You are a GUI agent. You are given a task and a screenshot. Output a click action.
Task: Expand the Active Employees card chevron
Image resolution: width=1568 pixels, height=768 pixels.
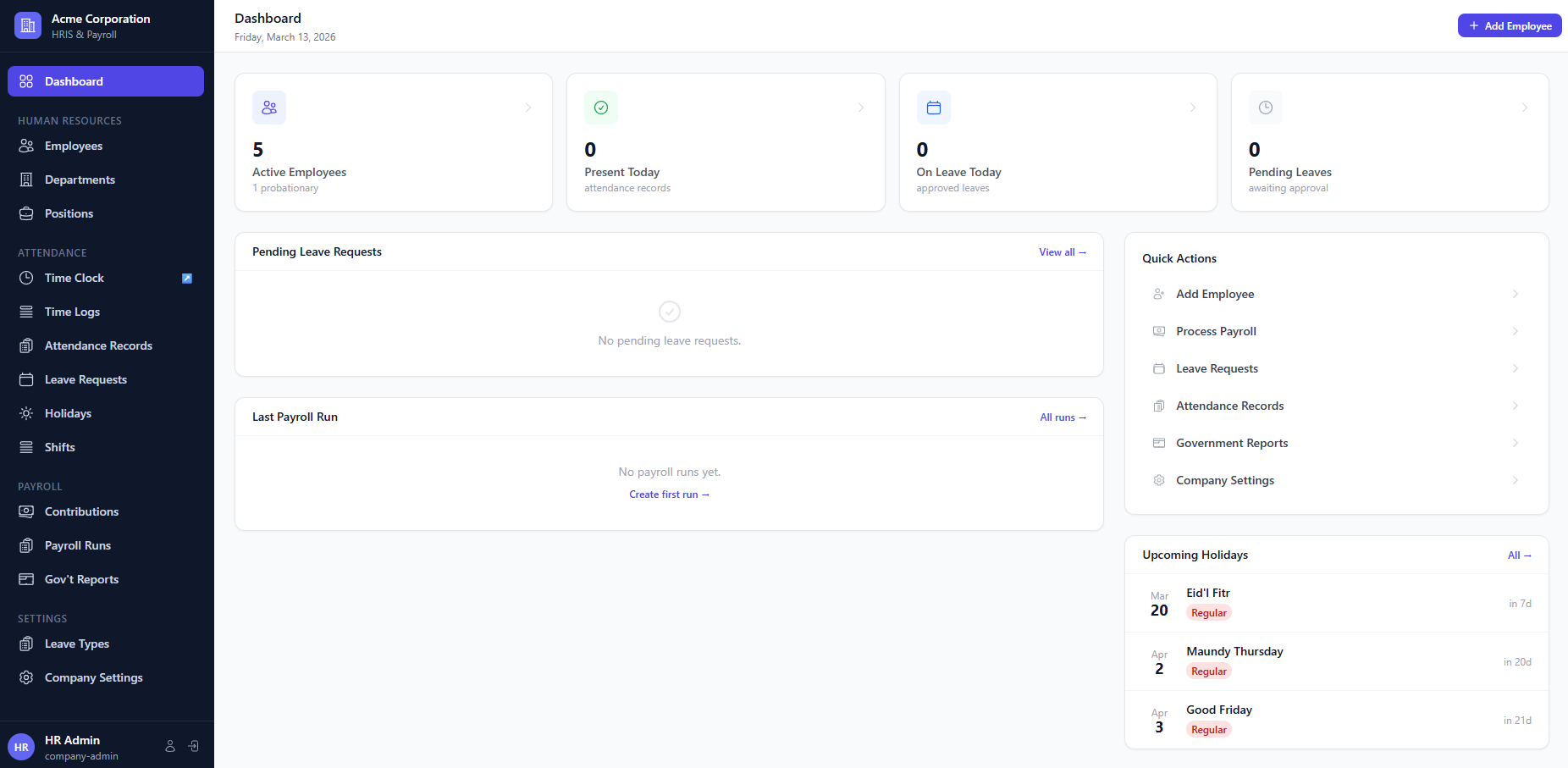click(528, 108)
